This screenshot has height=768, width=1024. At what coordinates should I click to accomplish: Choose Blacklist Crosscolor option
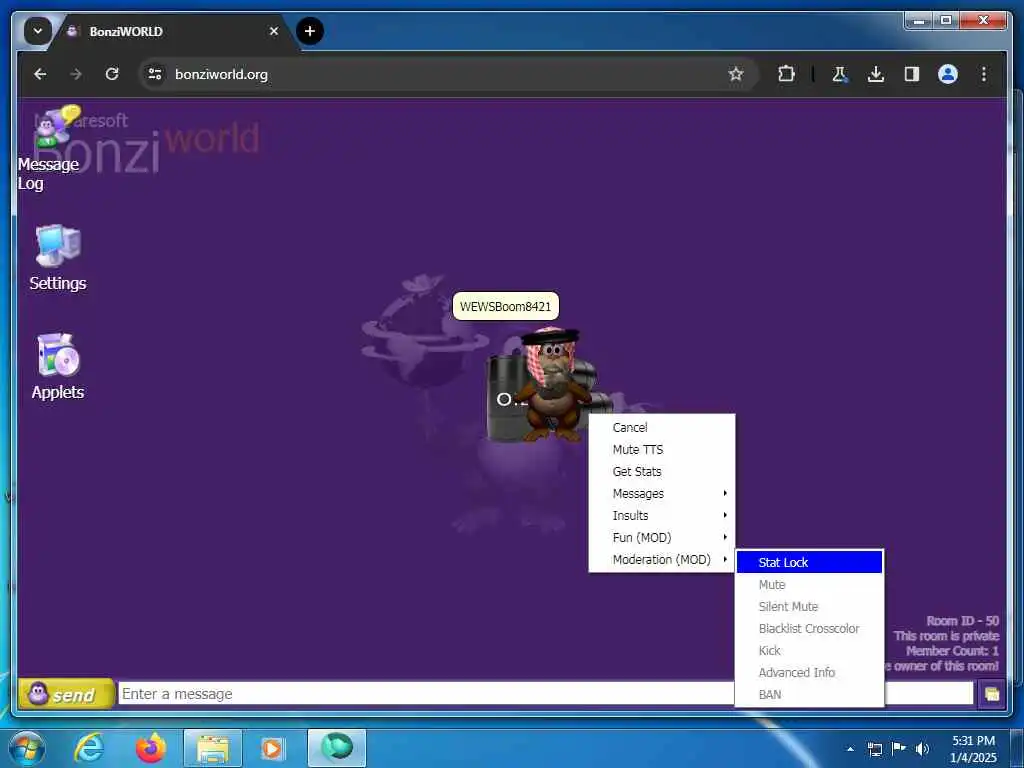coord(809,628)
